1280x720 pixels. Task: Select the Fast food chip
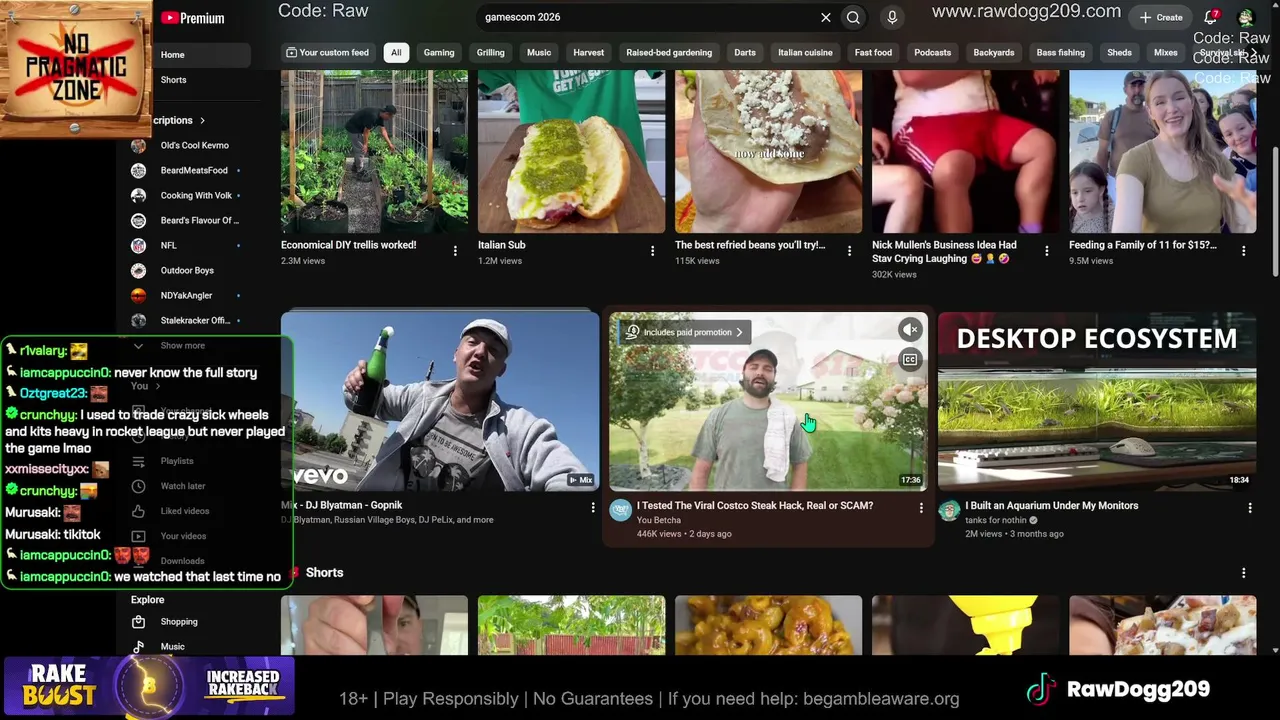tap(873, 53)
